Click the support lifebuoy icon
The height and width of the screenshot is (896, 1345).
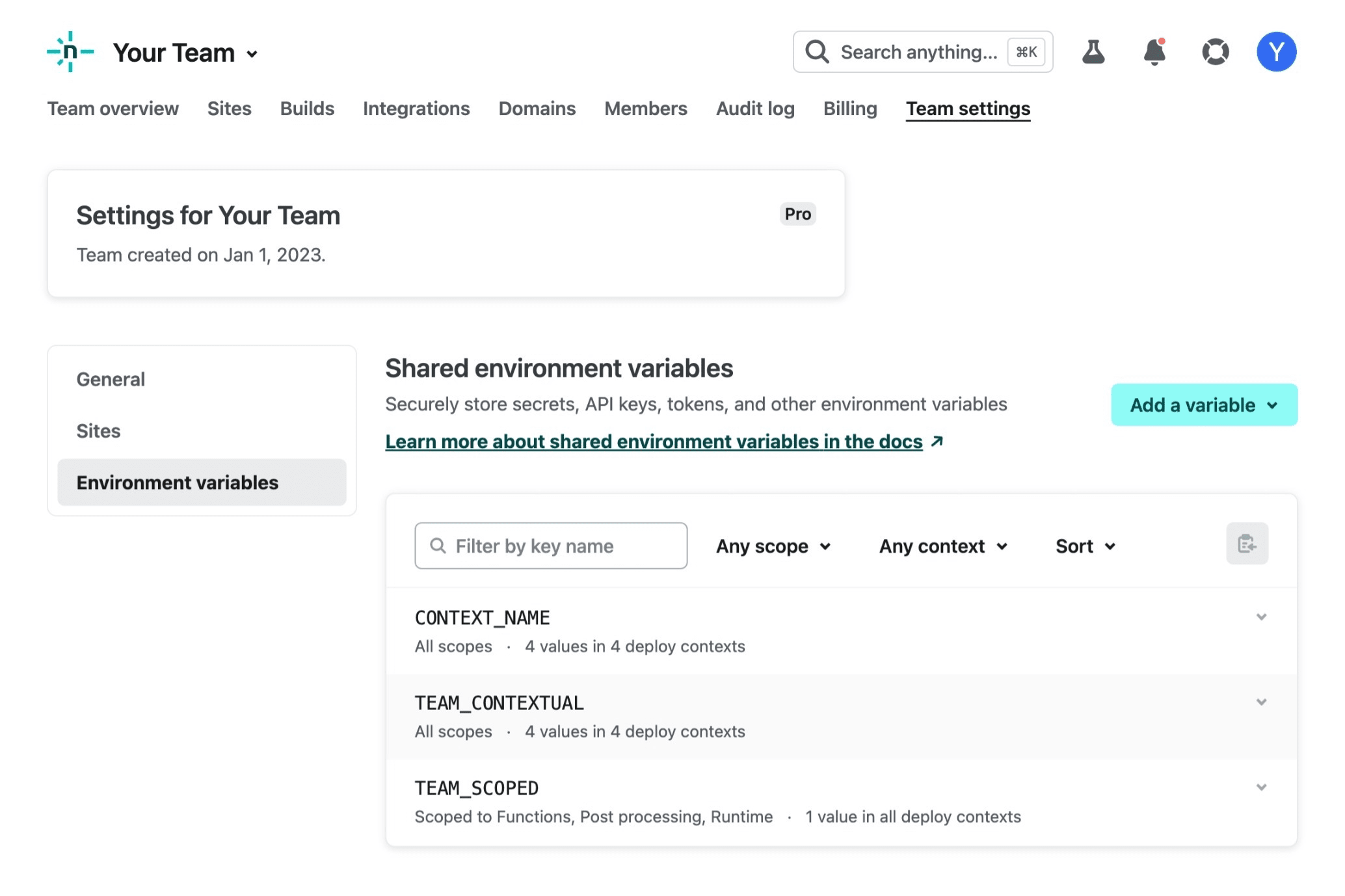point(1215,52)
